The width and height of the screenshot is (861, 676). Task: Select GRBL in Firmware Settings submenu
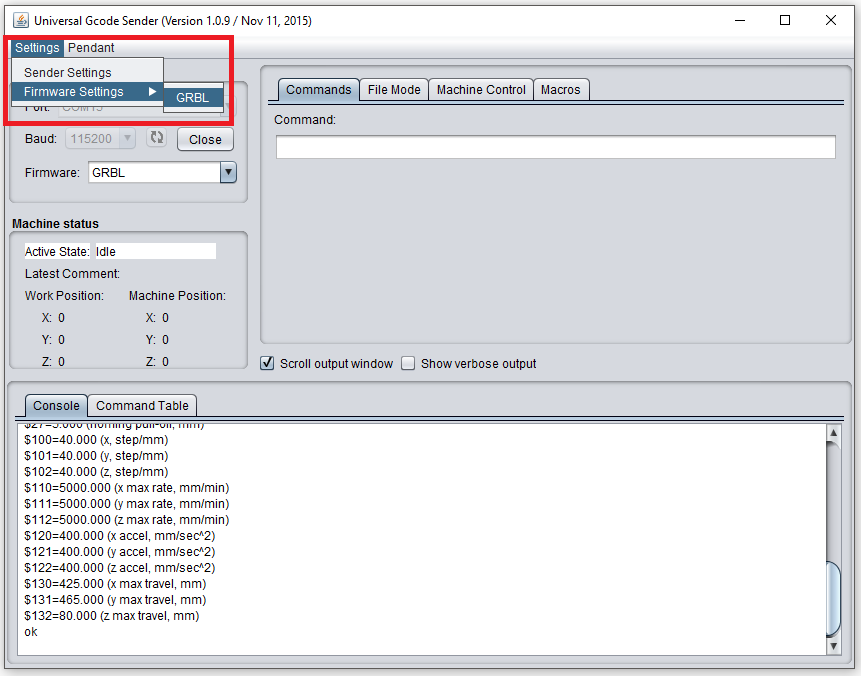[x=193, y=97]
